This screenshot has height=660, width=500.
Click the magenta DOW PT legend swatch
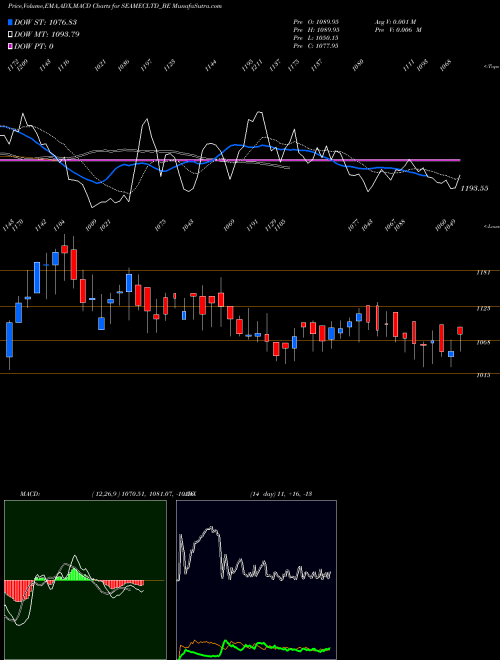click(x=10, y=47)
